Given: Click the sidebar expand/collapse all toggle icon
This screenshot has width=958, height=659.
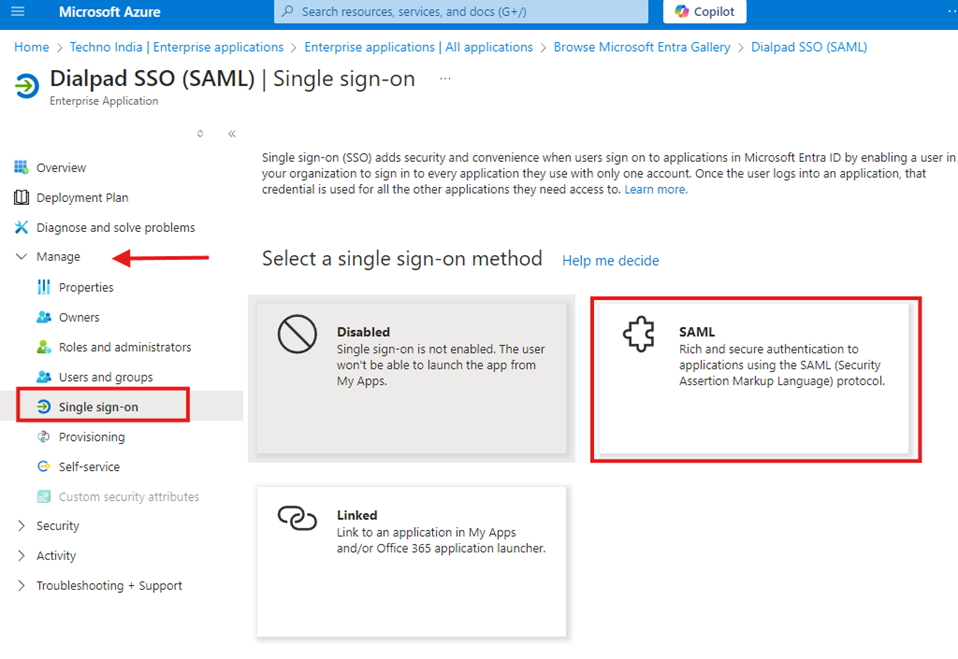Looking at the screenshot, I should click(x=200, y=134).
